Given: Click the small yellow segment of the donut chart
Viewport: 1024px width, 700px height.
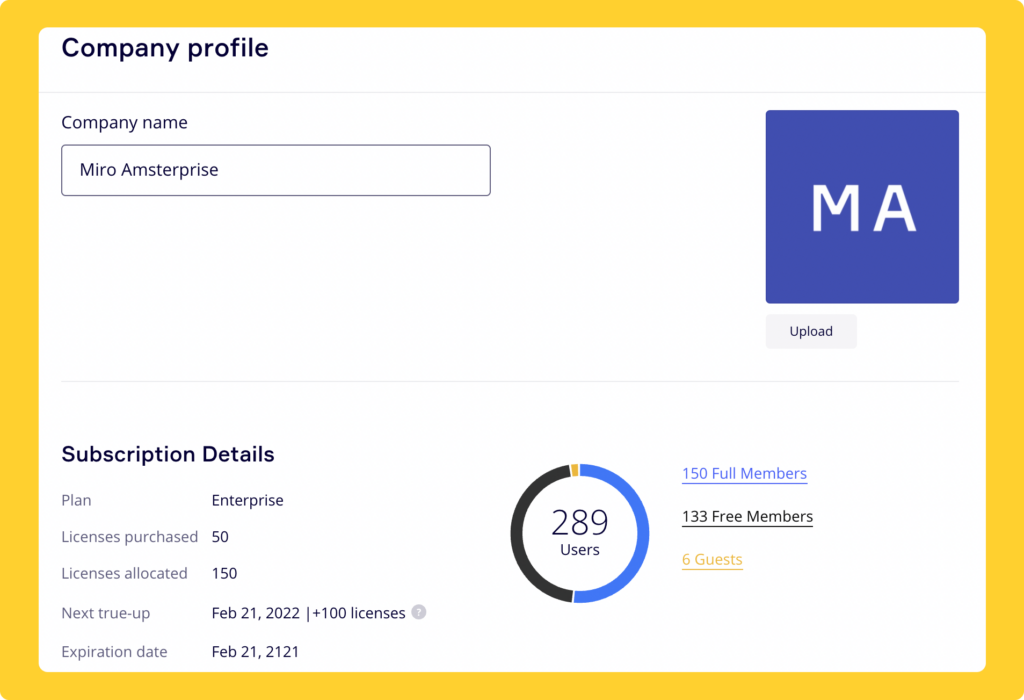Looking at the screenshot, I should click(x=575, y=470).
